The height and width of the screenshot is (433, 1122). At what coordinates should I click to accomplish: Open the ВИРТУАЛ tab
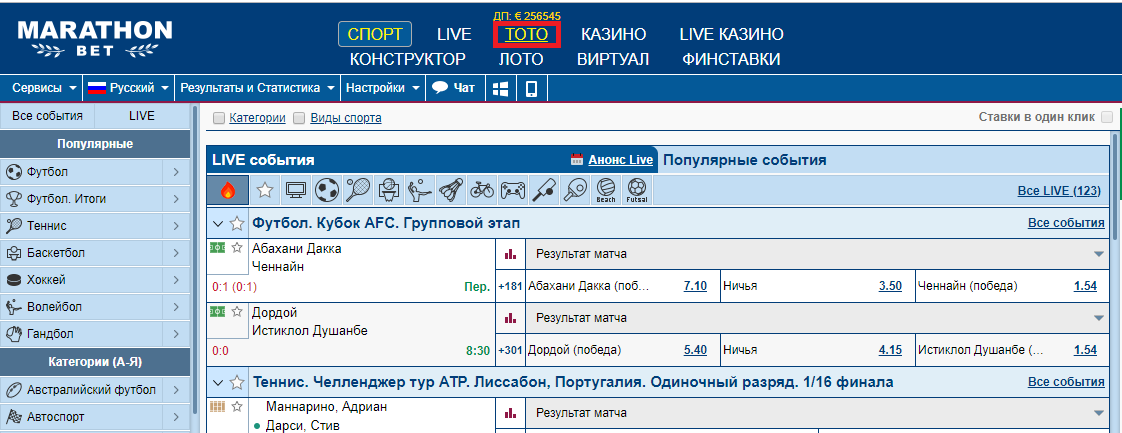(x=613, y=59)
